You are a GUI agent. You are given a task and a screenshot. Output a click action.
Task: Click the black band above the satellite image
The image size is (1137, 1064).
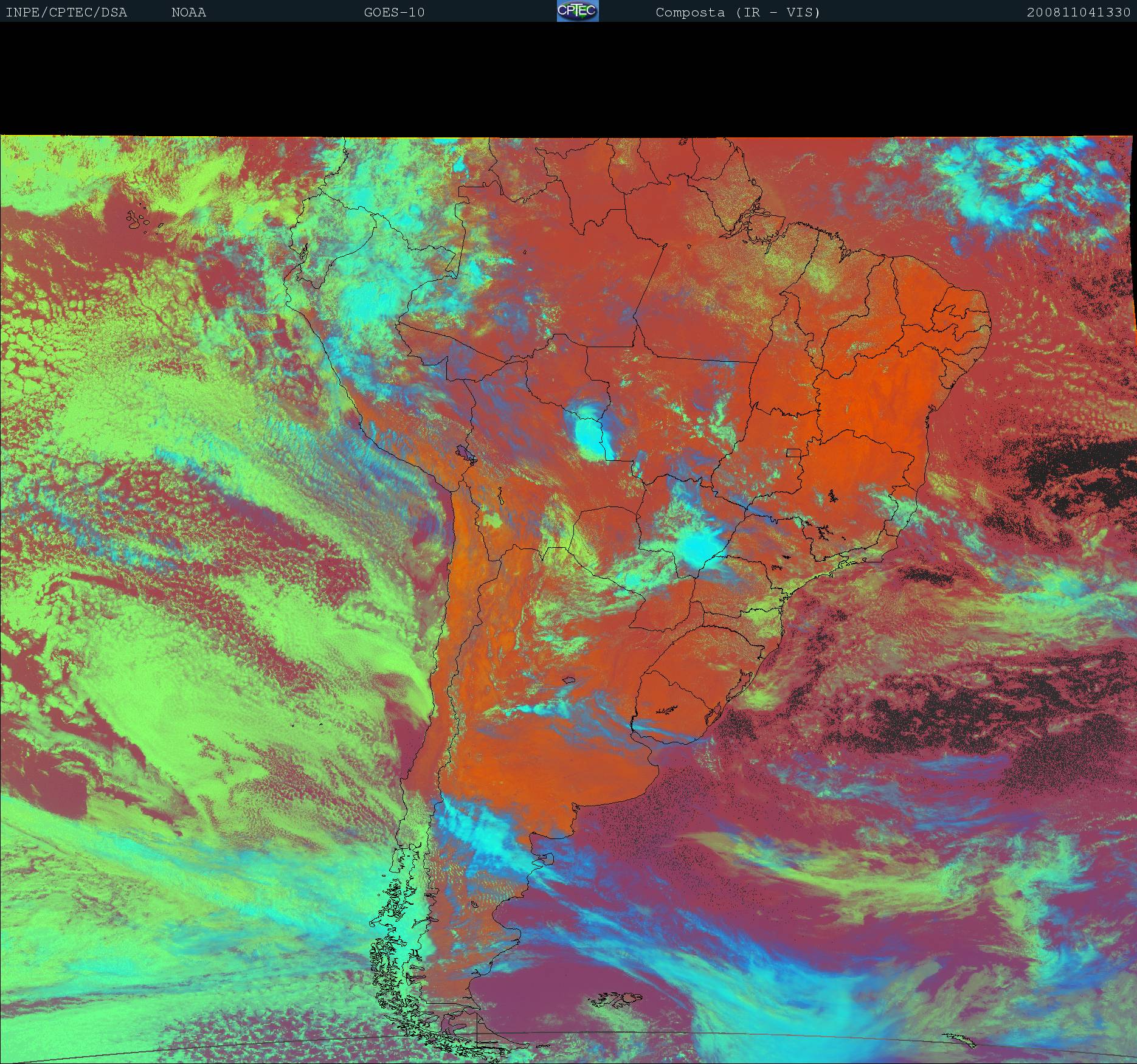pos(568,79)
